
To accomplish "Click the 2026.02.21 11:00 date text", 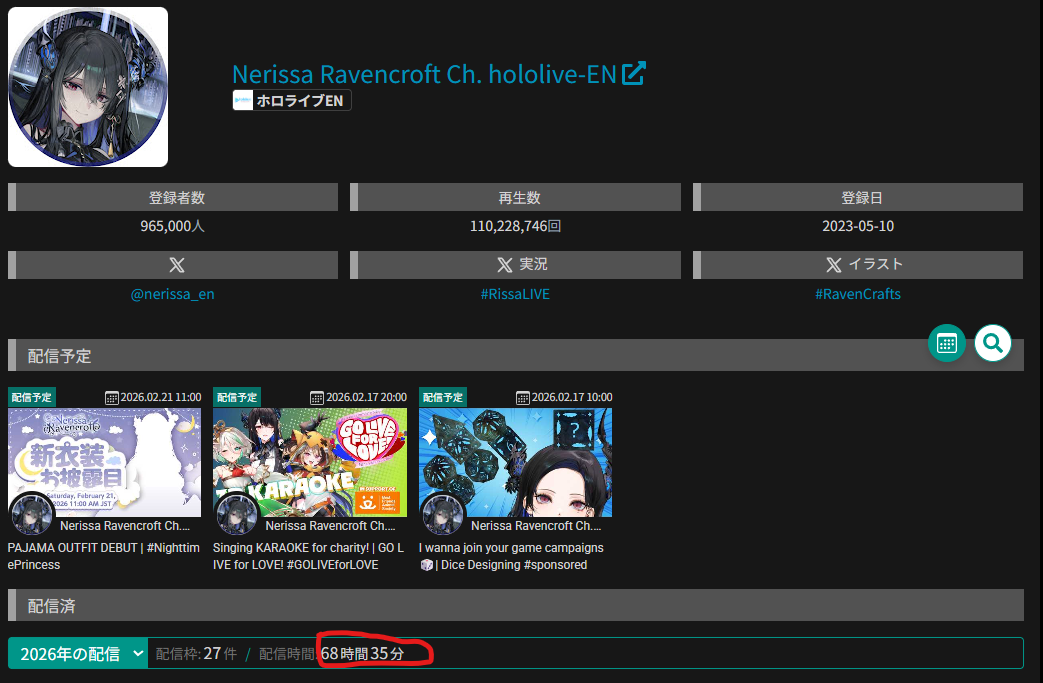I will (x=160, y=397).
